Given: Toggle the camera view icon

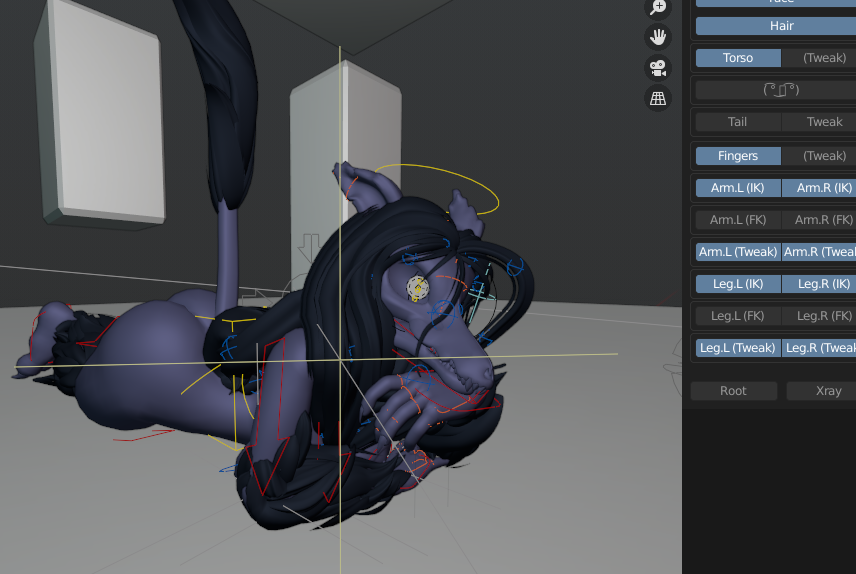Looking at the screenshot, I should tap(658, 68).
